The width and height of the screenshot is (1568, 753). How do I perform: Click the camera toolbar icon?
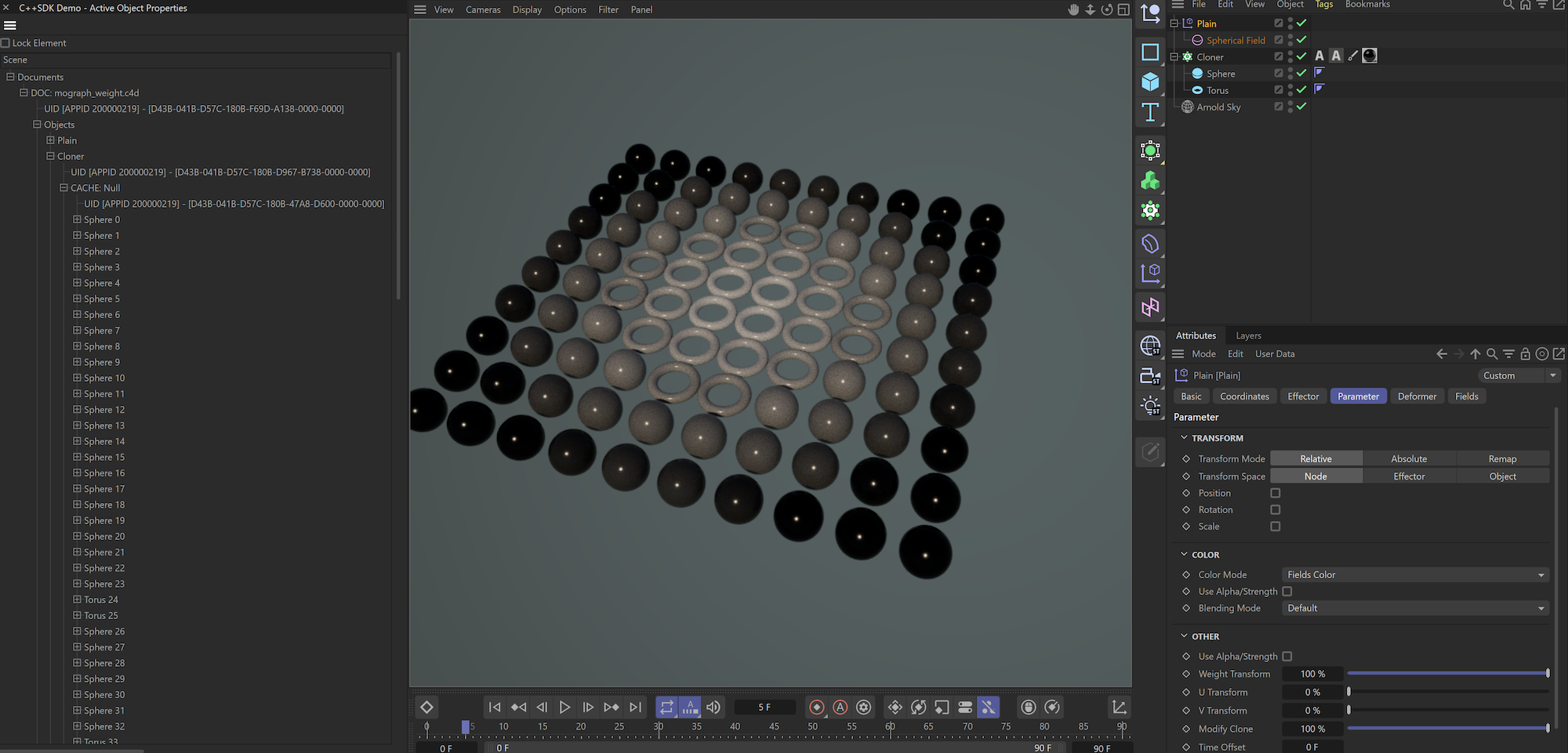pos(1150,375)
